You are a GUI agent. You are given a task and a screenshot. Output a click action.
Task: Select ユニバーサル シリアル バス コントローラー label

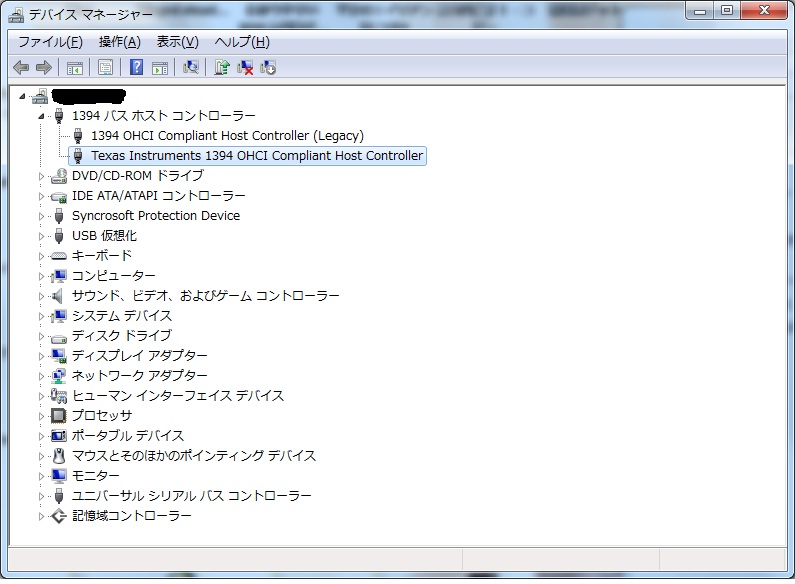(192, 496)
